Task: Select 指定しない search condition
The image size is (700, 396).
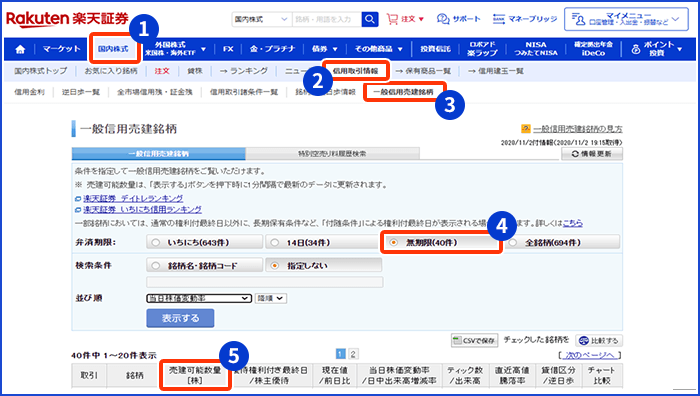Action: [x=324, y=265]
